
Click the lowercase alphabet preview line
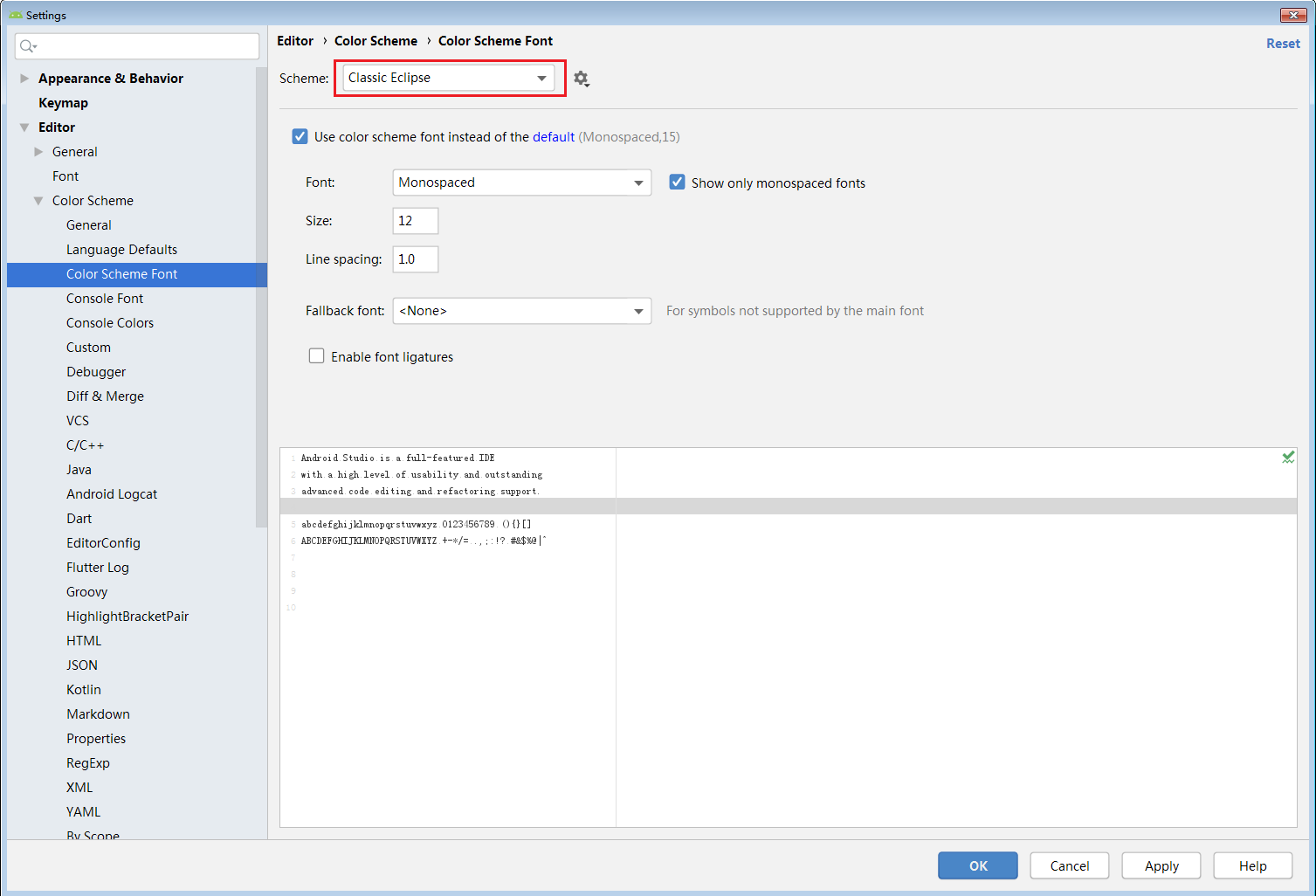click(x=416, y=524)
